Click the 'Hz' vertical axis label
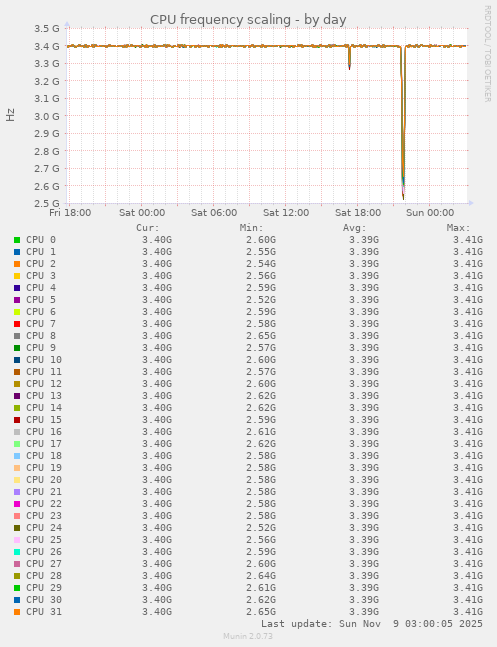Image resolution: width=497 pixels, height=647 pixels. 10,115
